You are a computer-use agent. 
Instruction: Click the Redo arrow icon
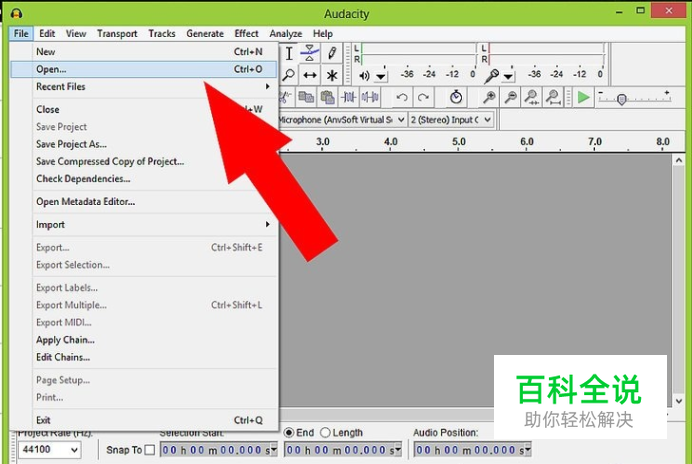point(423,97)
